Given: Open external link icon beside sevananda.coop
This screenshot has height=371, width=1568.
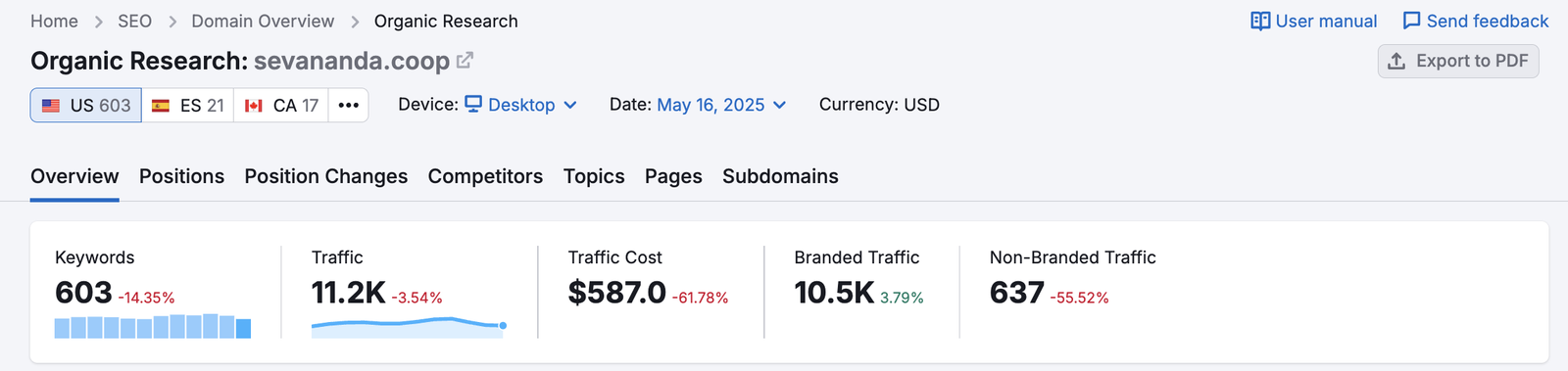Looking at the screenshot, I should [x=465, y=61].
